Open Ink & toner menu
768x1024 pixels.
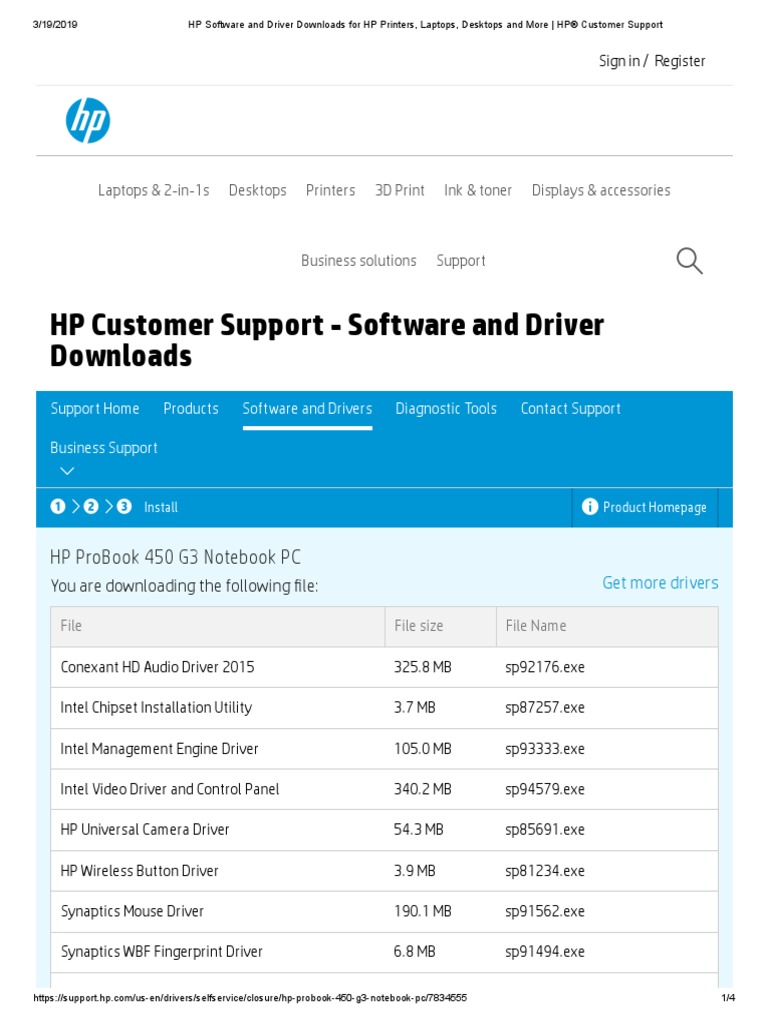point(478,190)
